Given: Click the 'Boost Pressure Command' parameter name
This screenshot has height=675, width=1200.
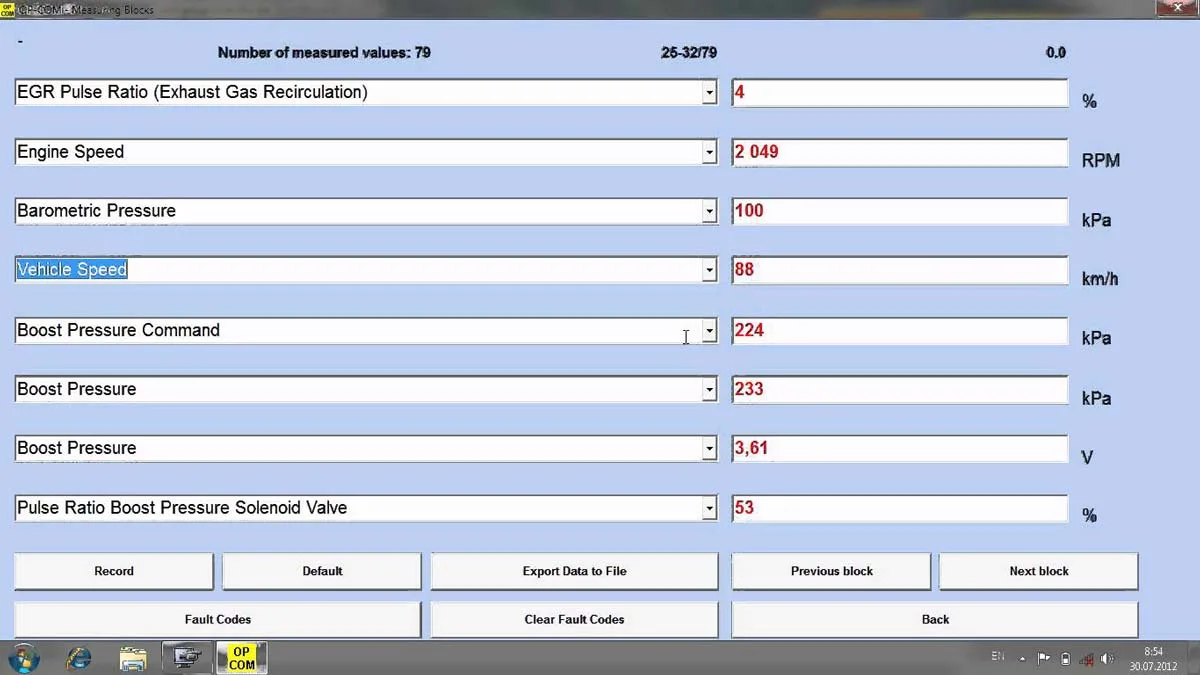Looking at the screenshot, I should point(118,330).
